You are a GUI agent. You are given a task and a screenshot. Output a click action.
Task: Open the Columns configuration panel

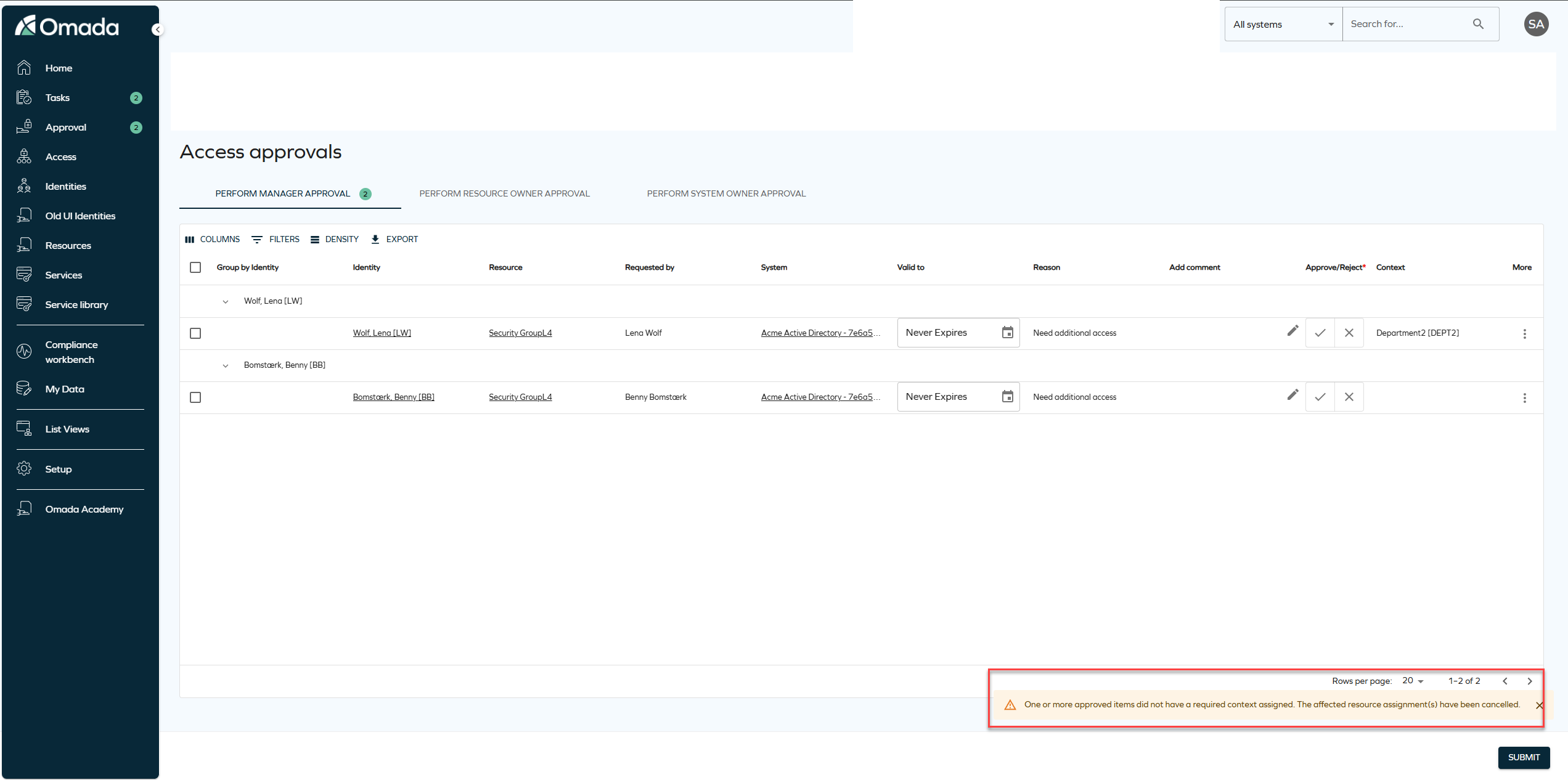coord(212,239)
